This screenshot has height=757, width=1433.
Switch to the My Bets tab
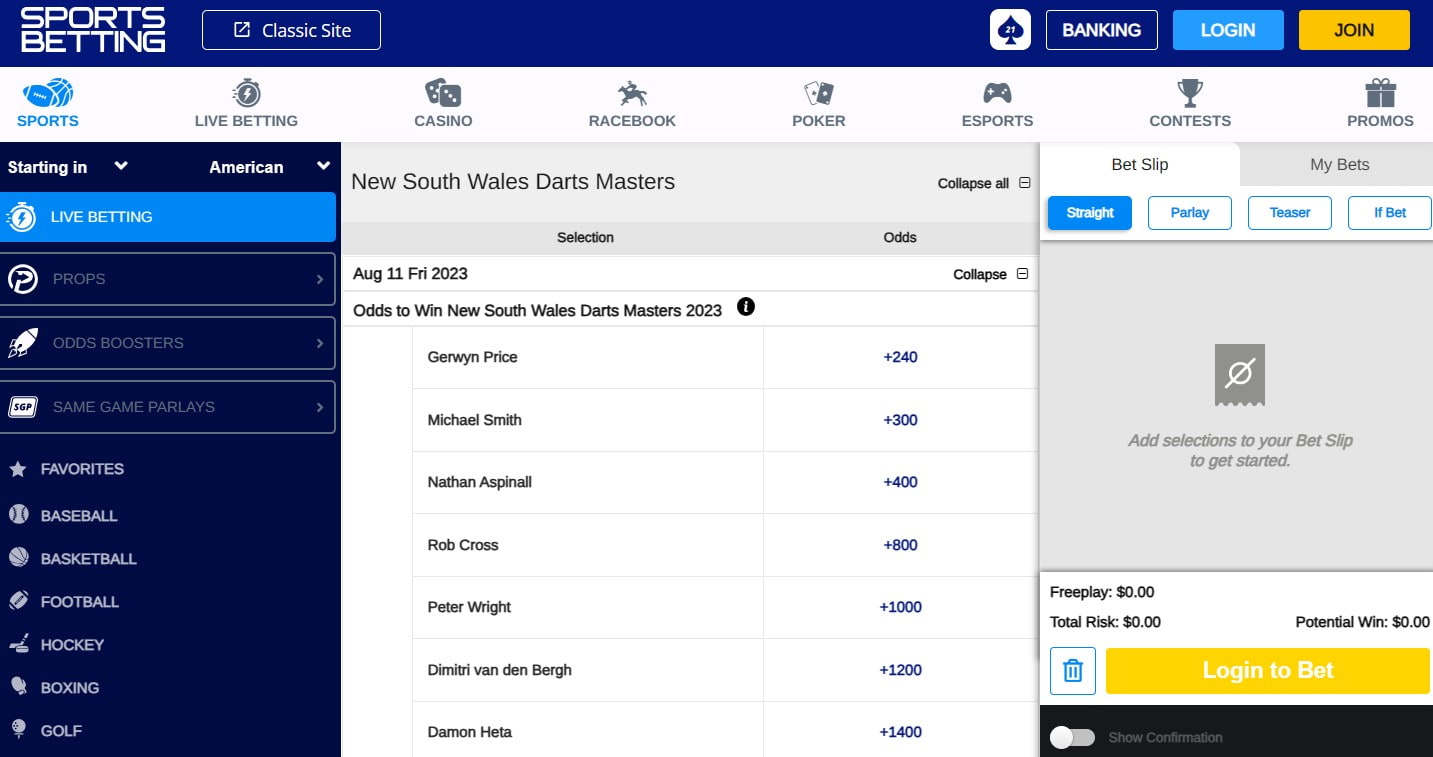coord(1339,164)
